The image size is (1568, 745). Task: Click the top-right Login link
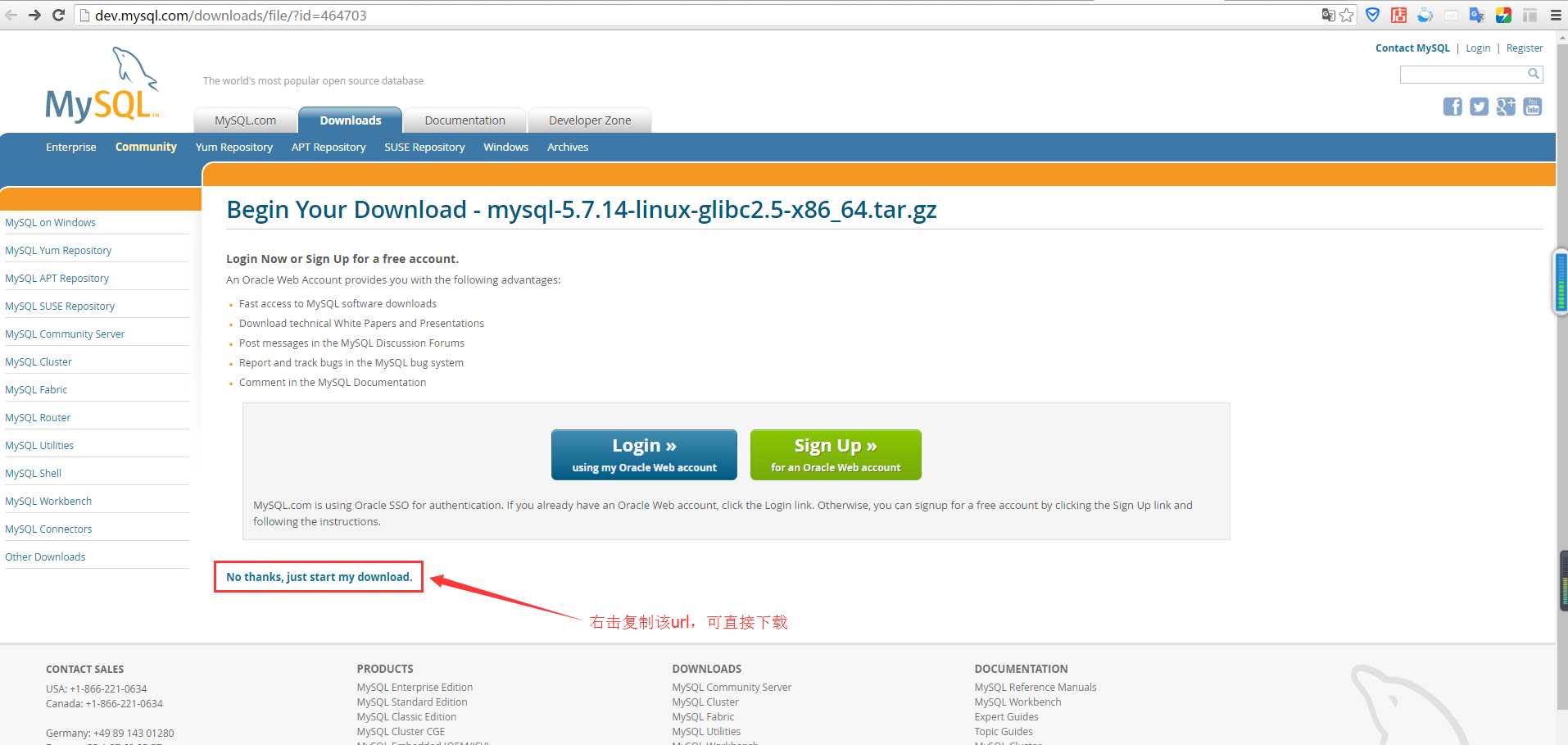tap(1478, 48)
